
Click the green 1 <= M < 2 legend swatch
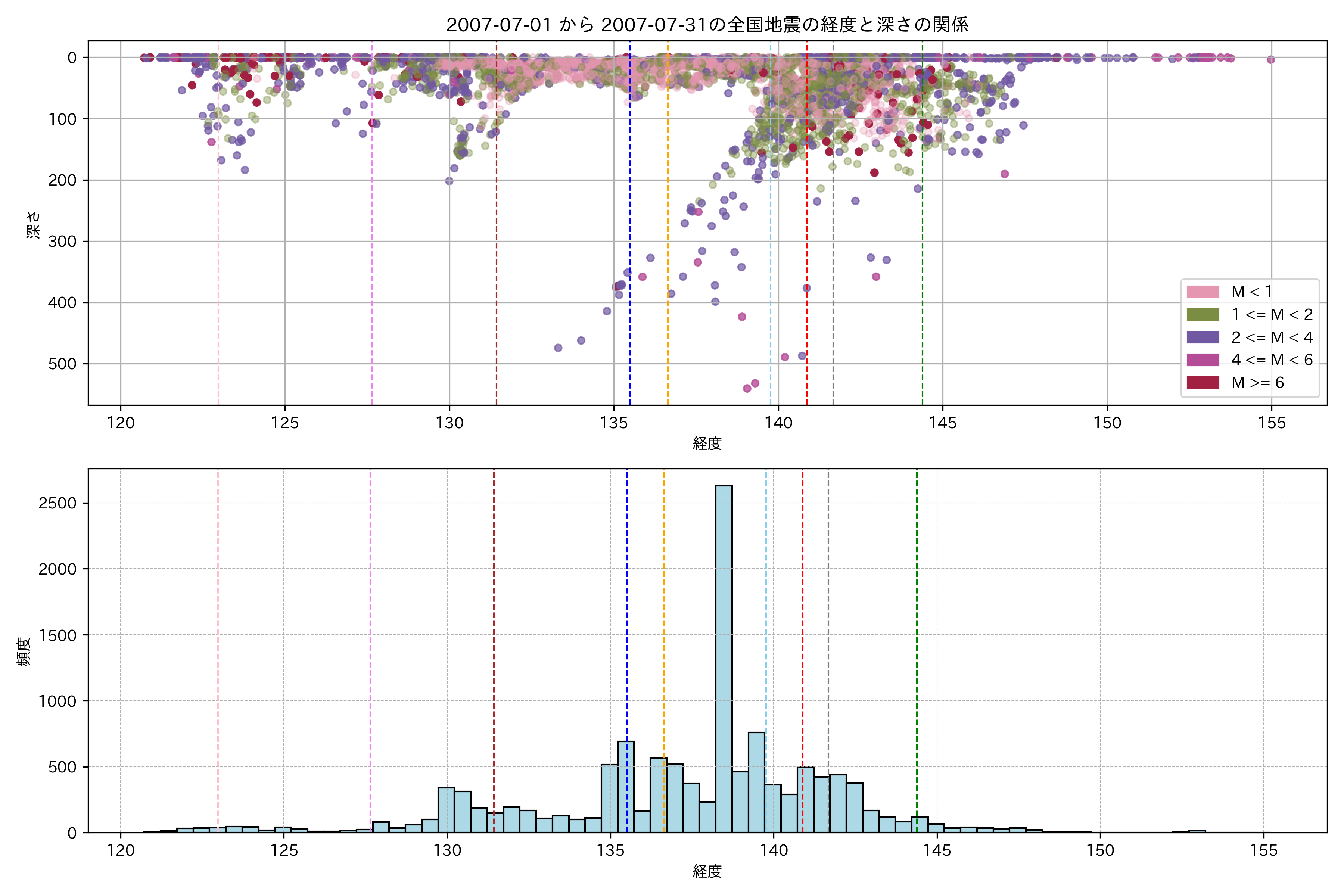[1202, 315]
